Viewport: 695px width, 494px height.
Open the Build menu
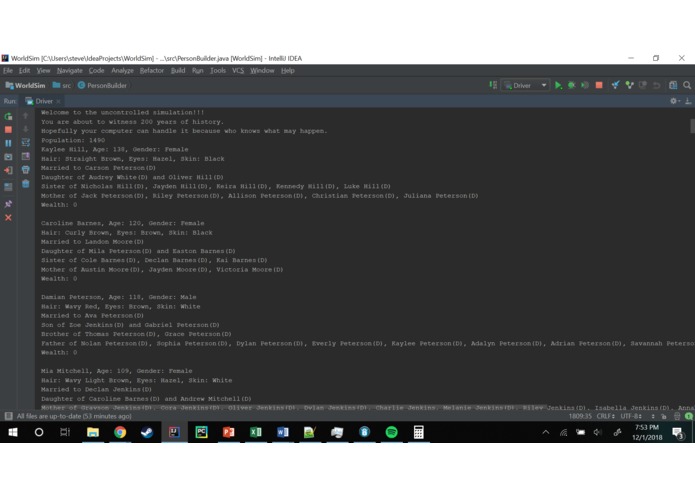coord(178,70)
